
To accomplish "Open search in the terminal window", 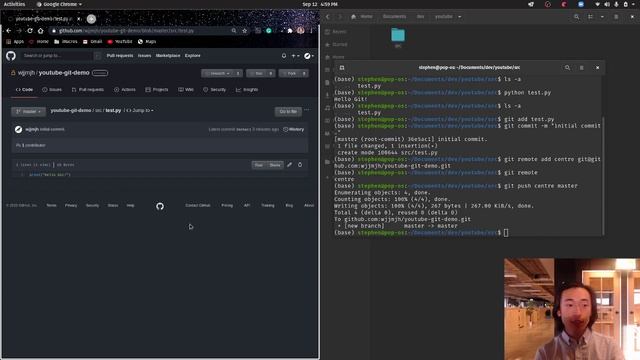I will pos(567,68).
